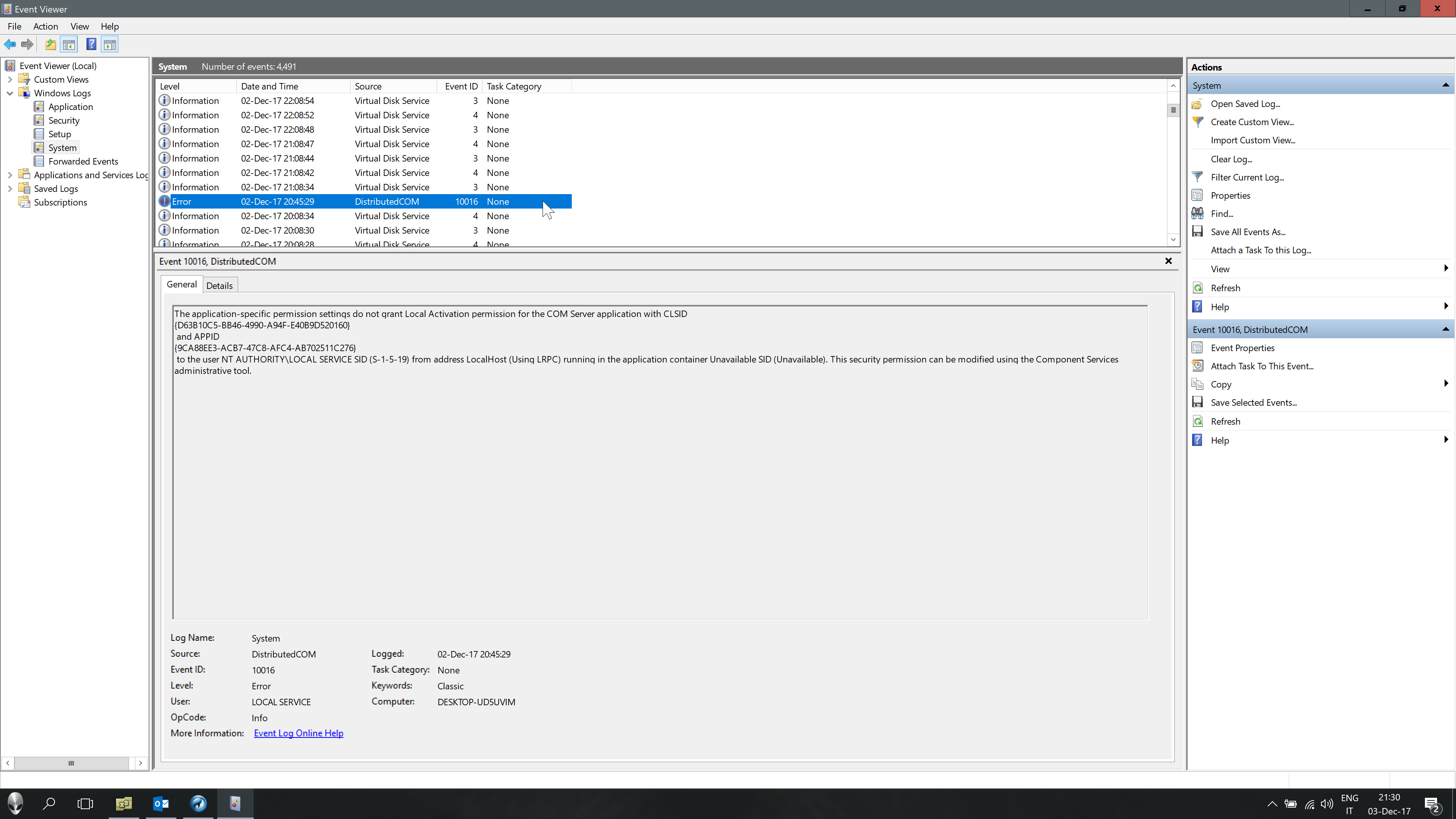Open the Event Log Online Help link
The height and width of the screenshot is (819, 1456).
pos(298,733)
